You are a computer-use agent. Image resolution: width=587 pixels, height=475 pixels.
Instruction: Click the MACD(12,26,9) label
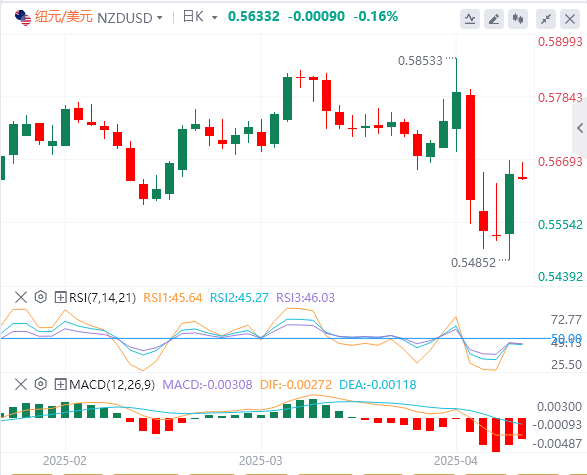112,385
